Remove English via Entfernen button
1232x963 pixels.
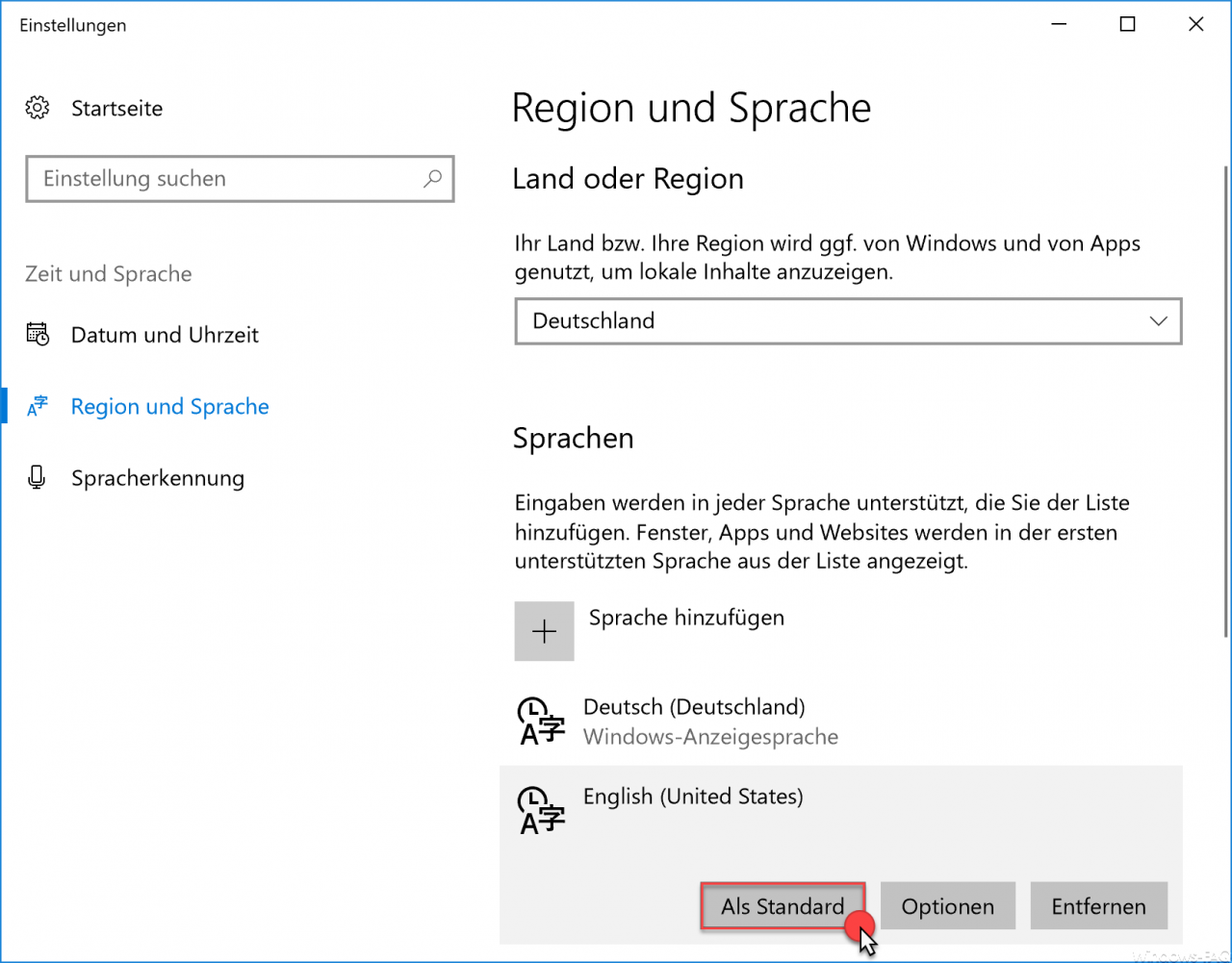click(1099, 906)
